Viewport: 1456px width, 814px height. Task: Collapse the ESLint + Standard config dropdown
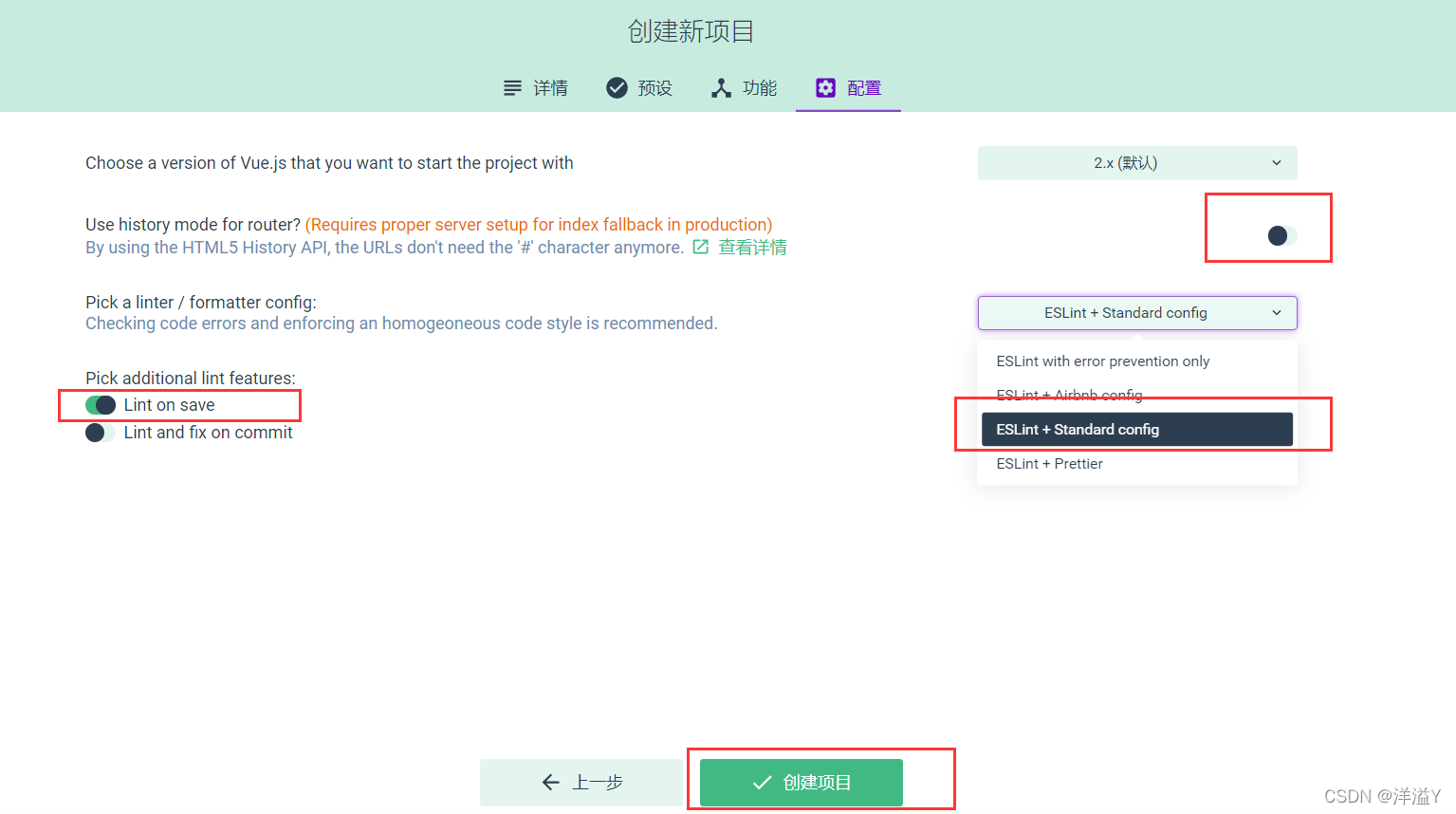pyautogui.click(x=1137, y=313)
